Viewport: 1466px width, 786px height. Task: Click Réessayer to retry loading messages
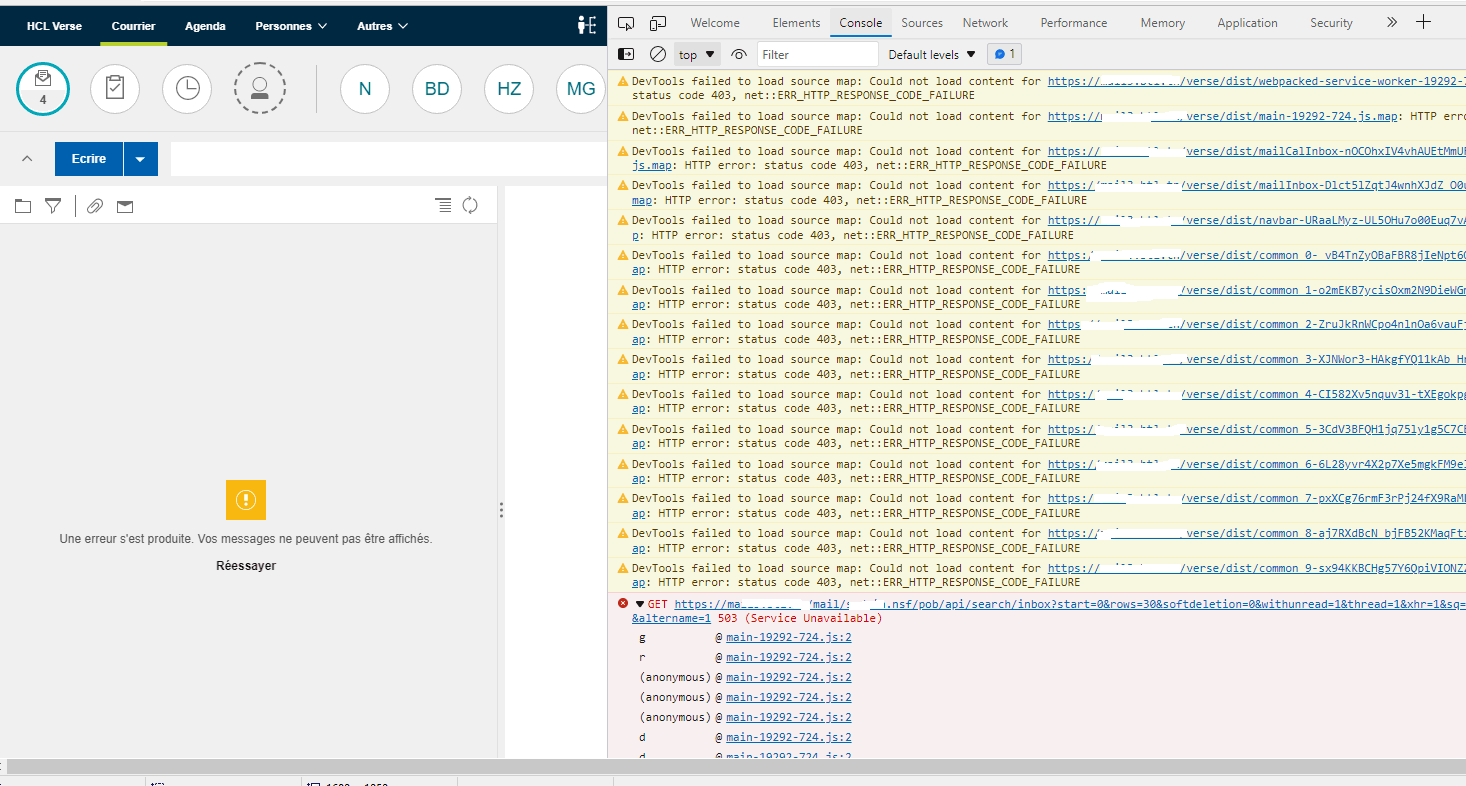coord(246,566)
